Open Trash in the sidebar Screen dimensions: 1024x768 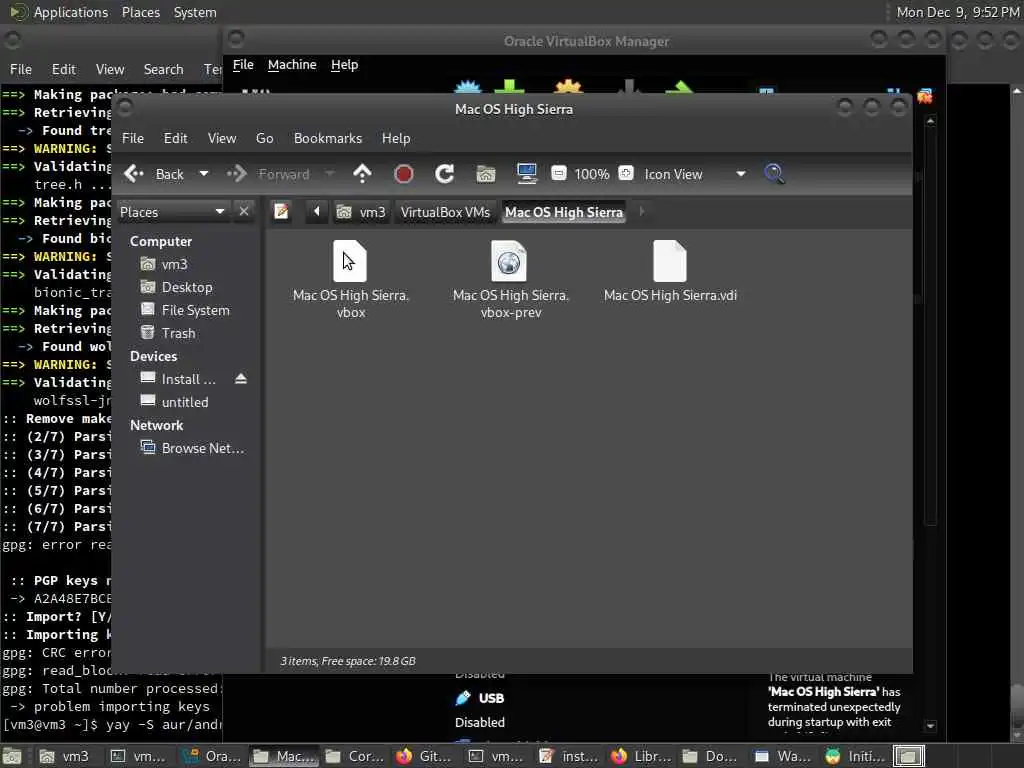pos(178,333)
